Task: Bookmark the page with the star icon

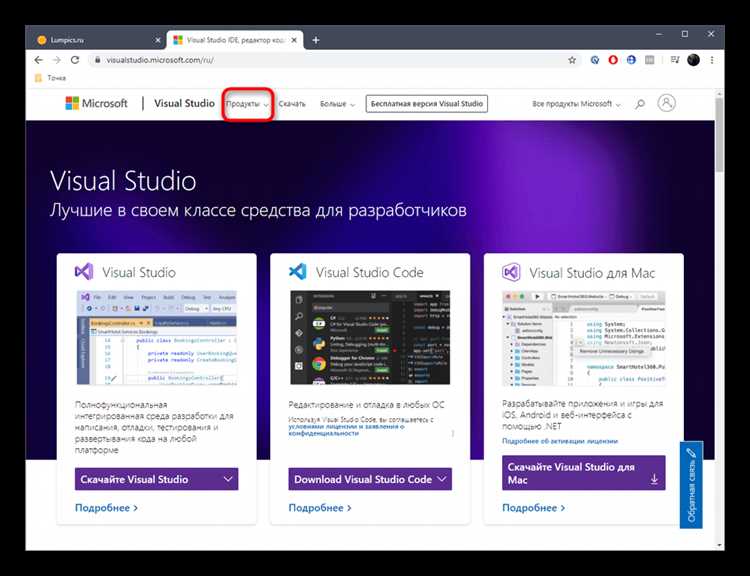Action: tap(572, 60)
